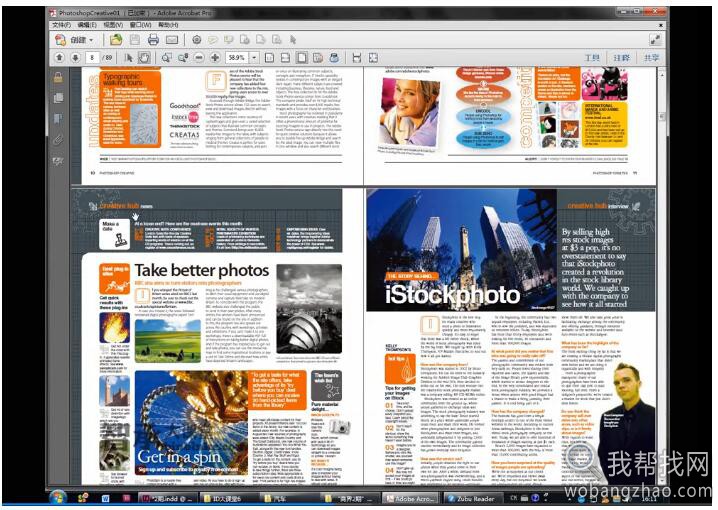Click the 'Take better photos' headline
The width and height of the screenshot is (718, 510).
(201, 270)
